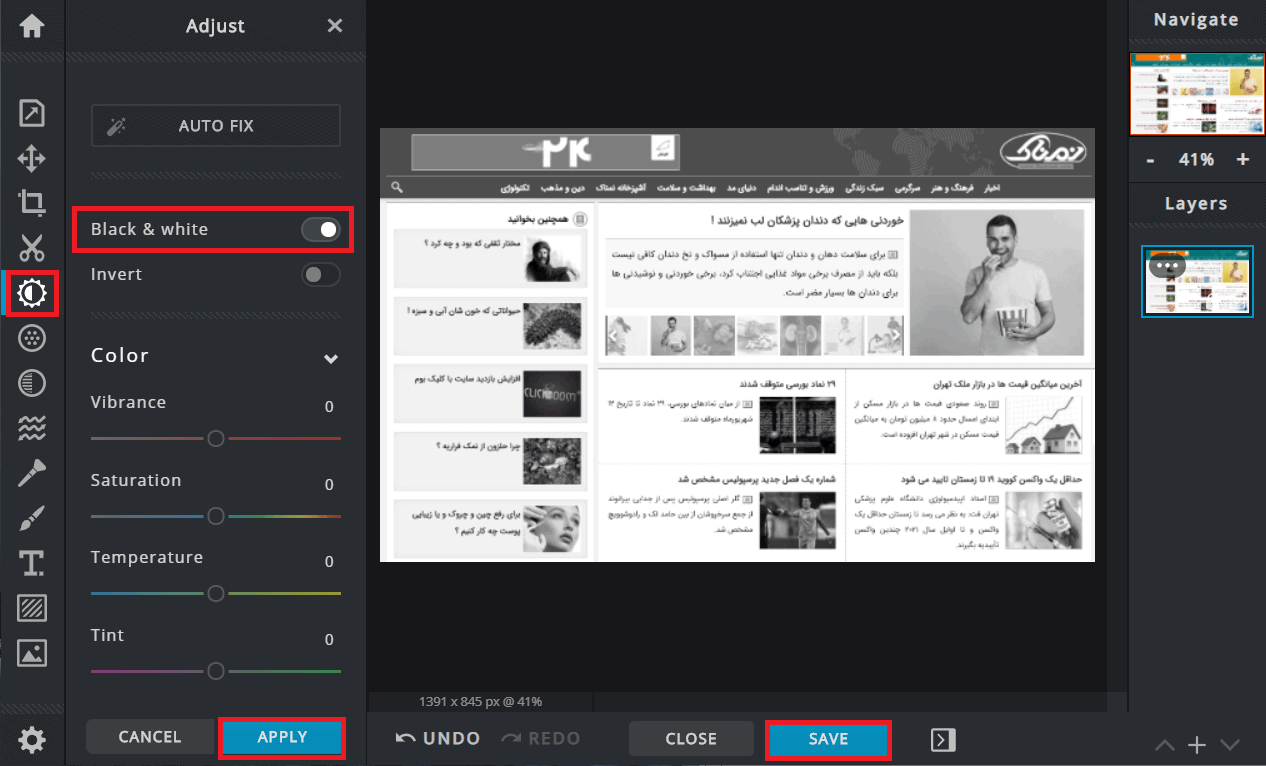
Task: Click the image size status text
Action: [482, 702]
